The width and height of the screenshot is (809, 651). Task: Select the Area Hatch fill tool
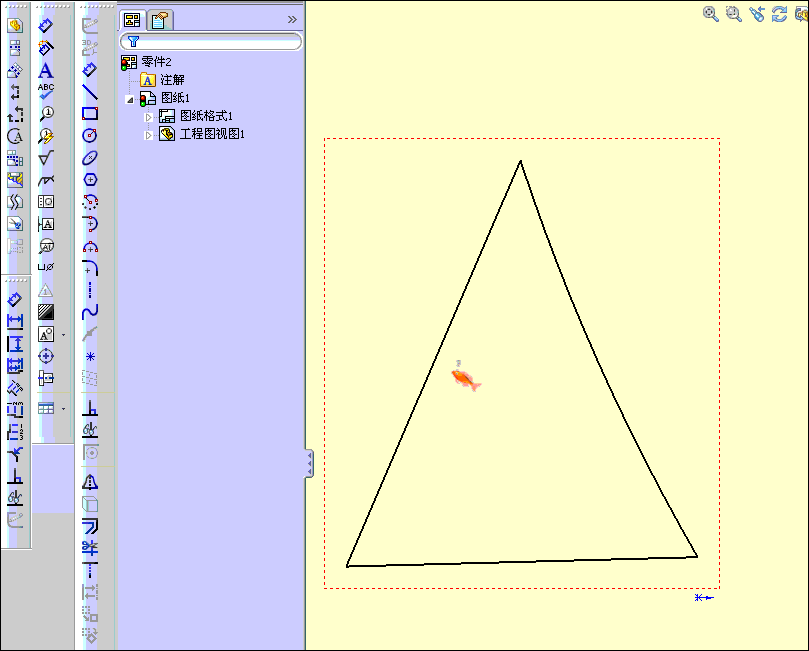click(x=45, y=312)
